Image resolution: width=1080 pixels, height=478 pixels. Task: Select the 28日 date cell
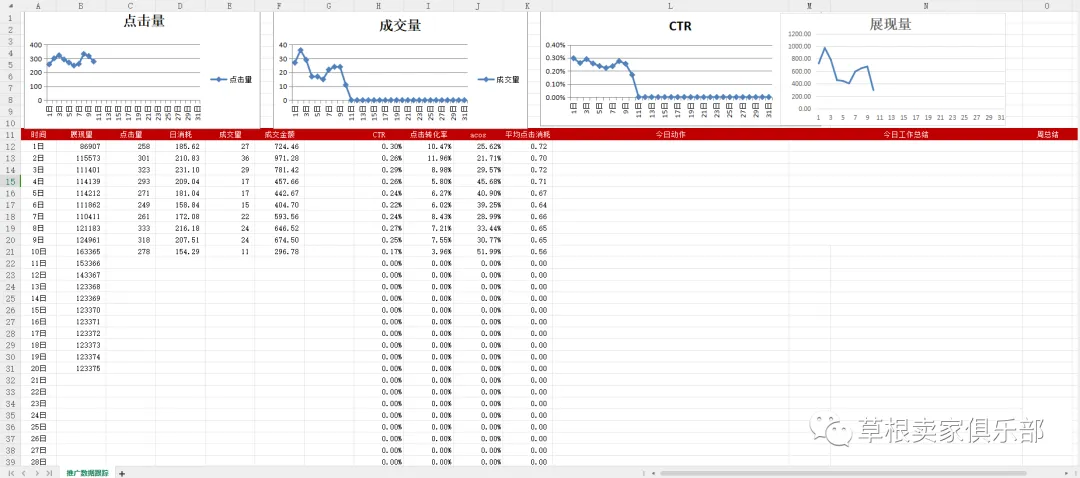click(38, 461)
